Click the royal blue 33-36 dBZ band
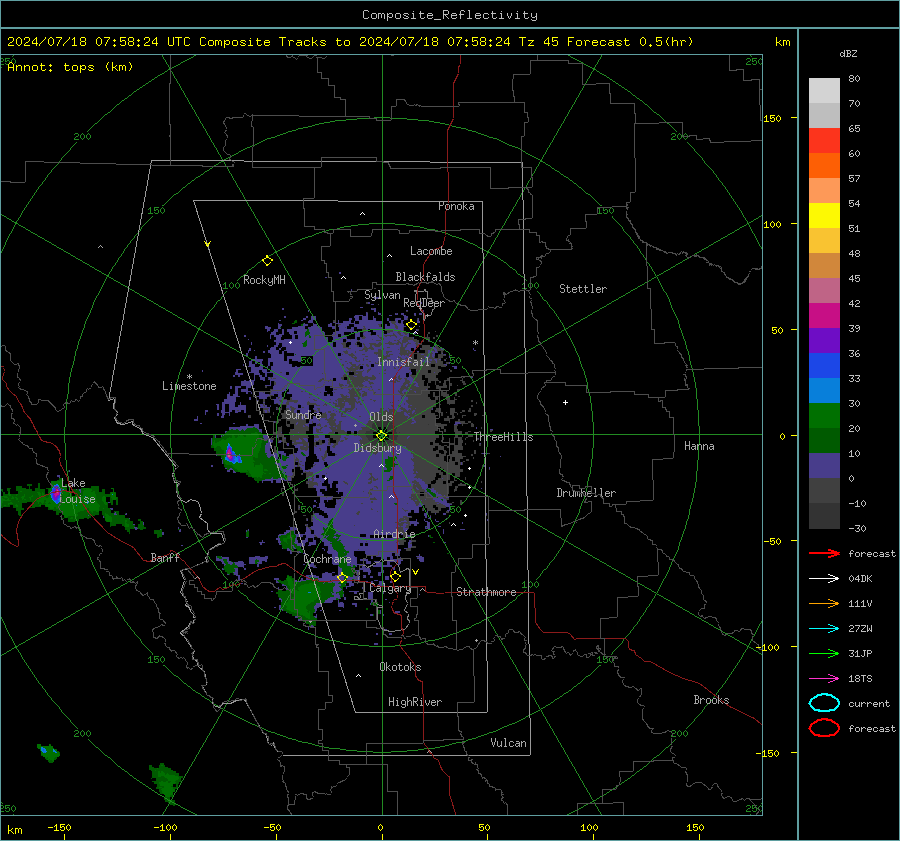This screenshot has height=841, width=900. (x=824, y=366)
